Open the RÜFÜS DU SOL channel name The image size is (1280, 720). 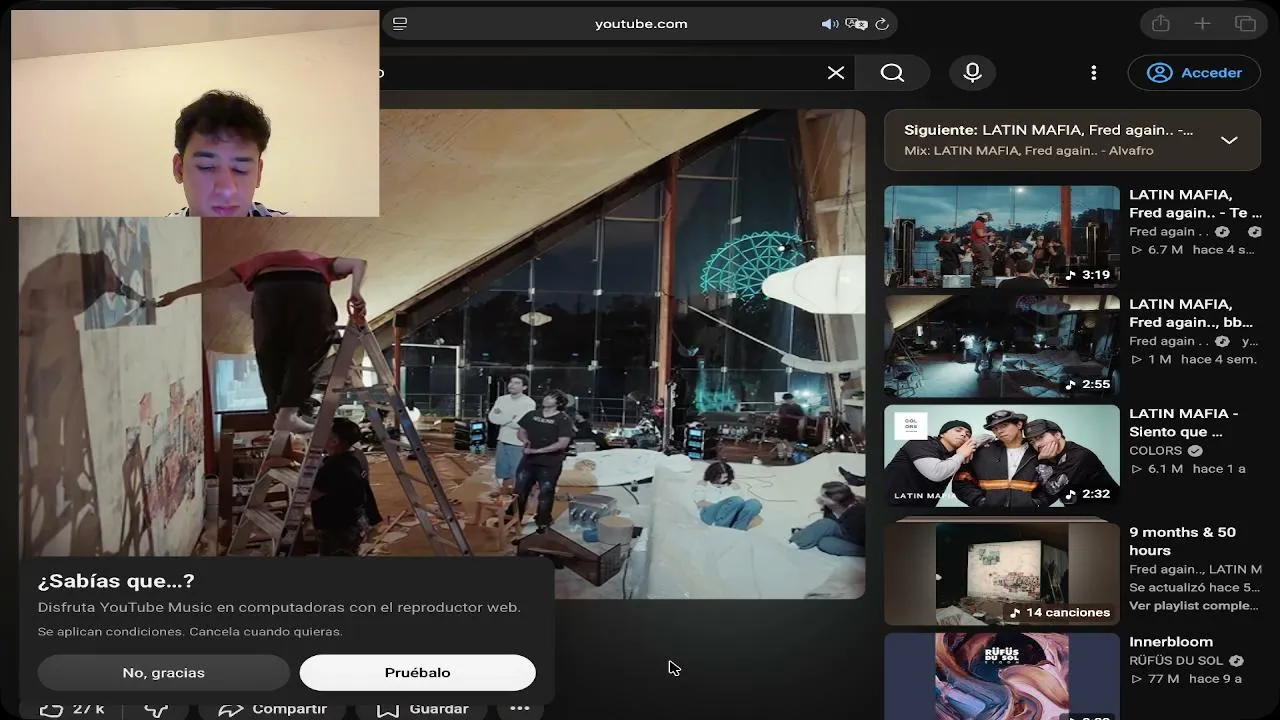(x=1177, y=661)
